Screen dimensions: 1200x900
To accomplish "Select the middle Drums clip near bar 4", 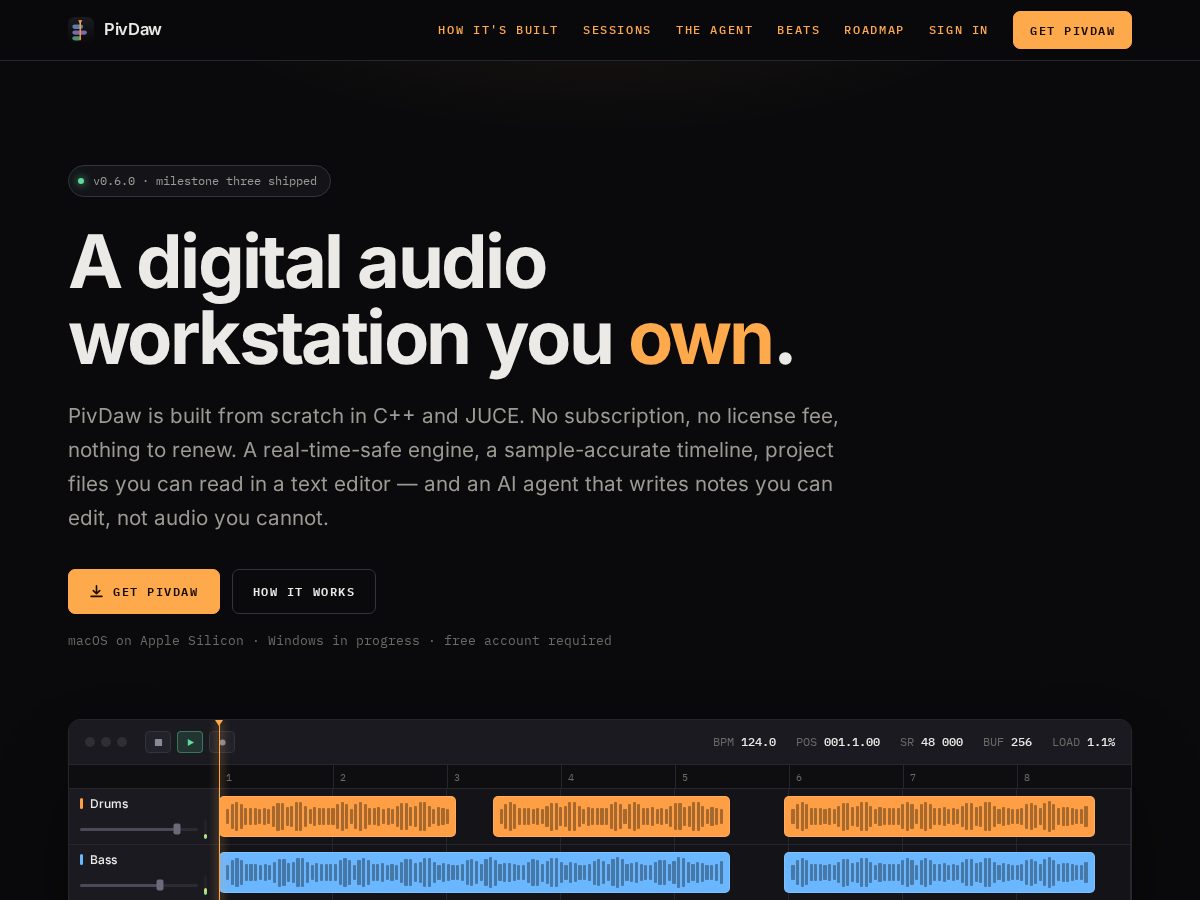I will (611, 816).
